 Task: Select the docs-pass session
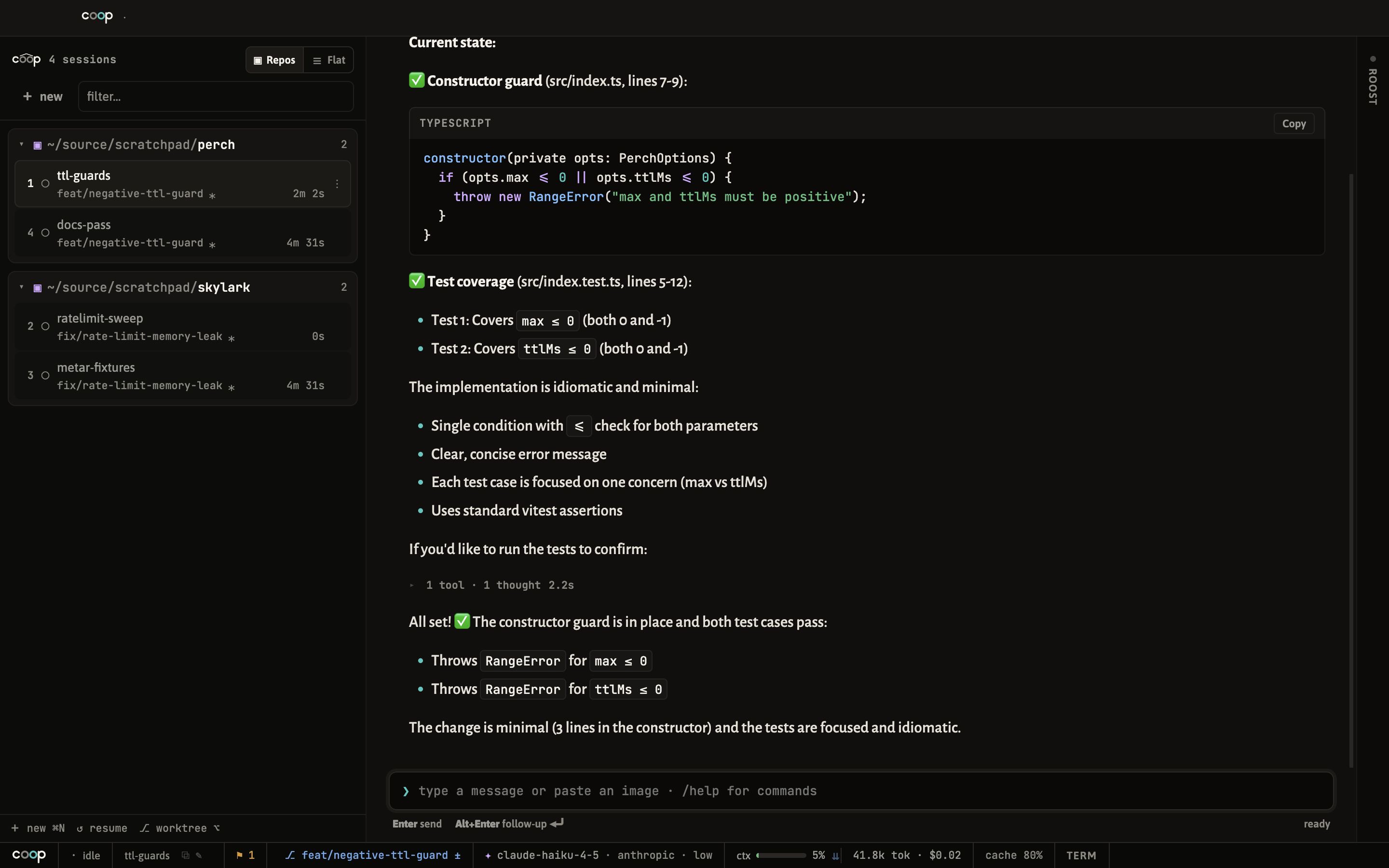182,233
